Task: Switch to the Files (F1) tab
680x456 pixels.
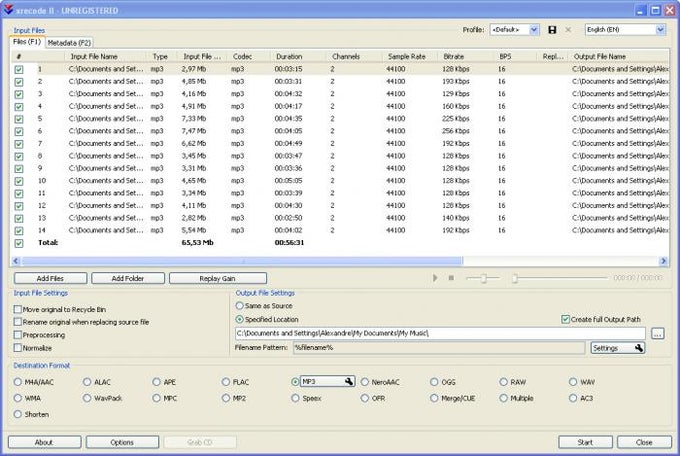Action: (x=27, y=42)
